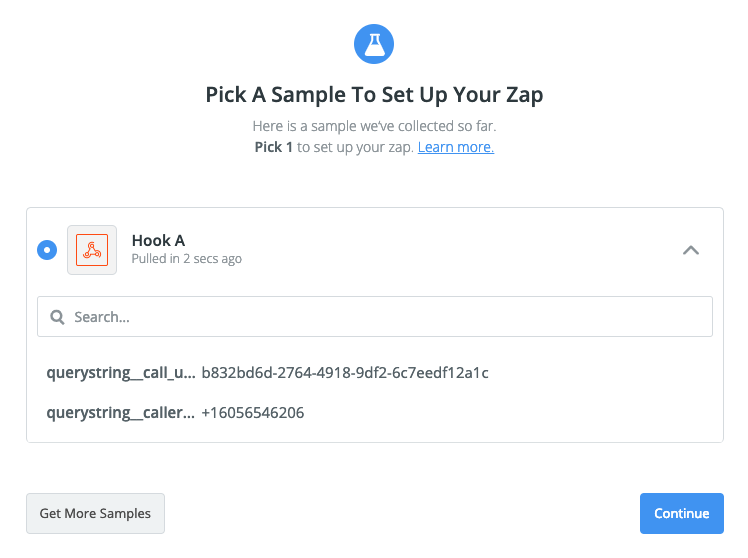Click the 'Pick A Sample' heading
This screenshot has width=748, height=558.
[x=374, y=95]
